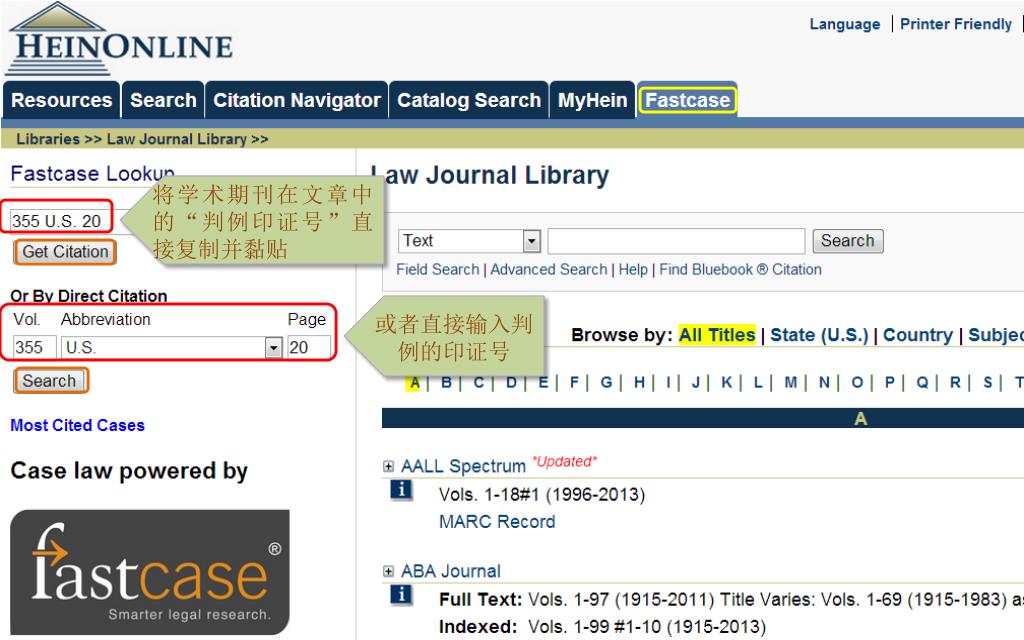Screen dimensions: 1024x640
Task: Click the Field Search link
Action: pos(438,270)
